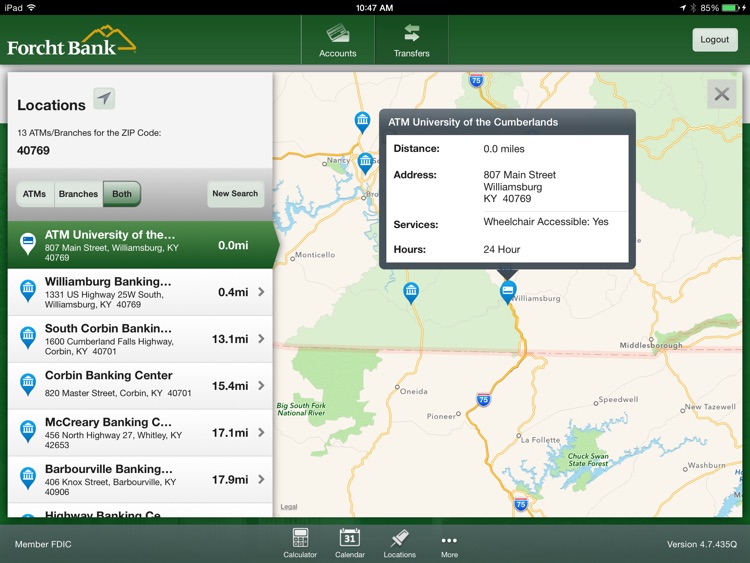Click I-75 shield near Pioneer
Image resolution: width=750 pixels, height=563 pixels.
point(483,399)
